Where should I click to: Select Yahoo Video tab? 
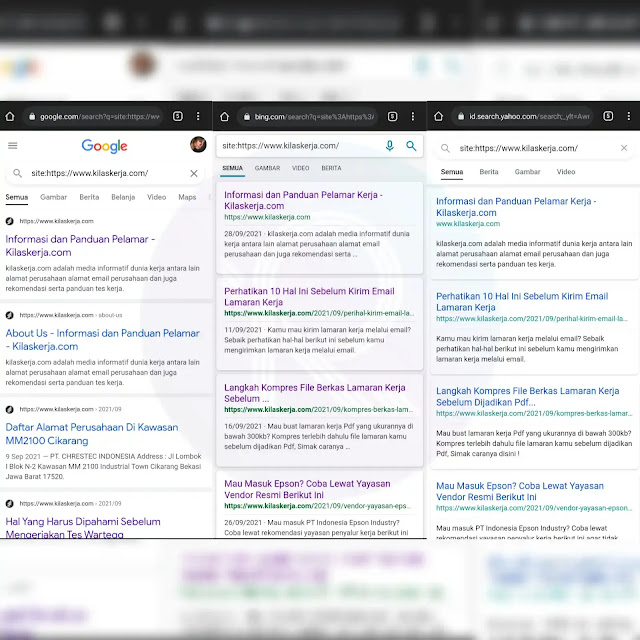tap(566, 172)
